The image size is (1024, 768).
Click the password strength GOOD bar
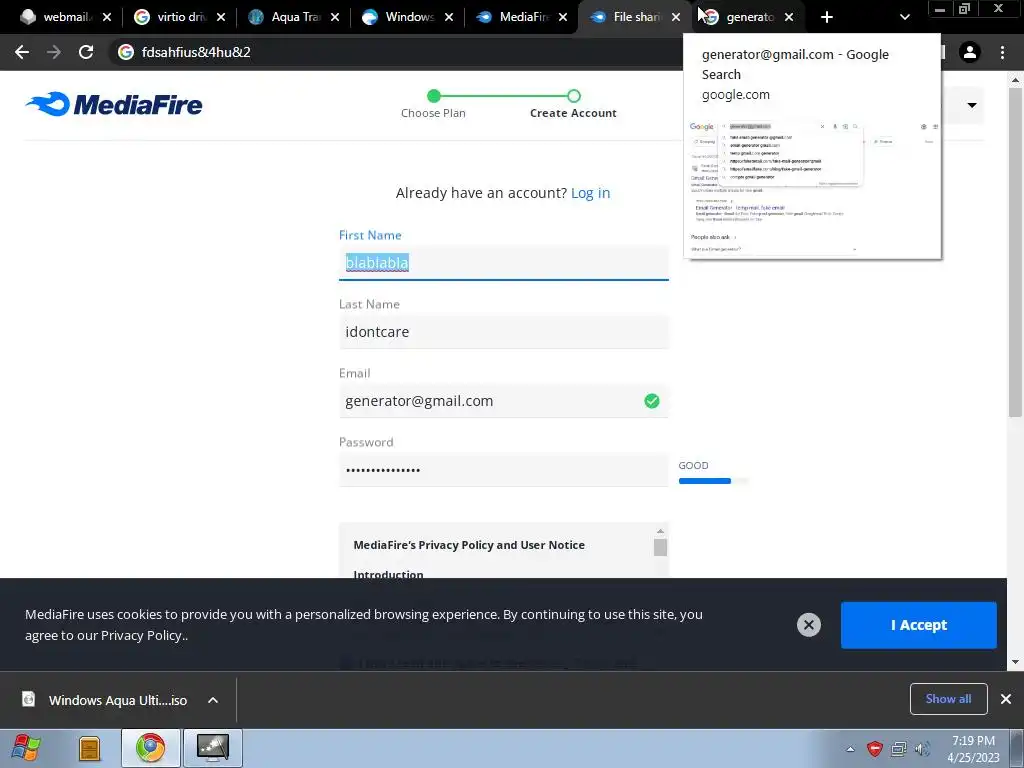[x=713, y=481]
